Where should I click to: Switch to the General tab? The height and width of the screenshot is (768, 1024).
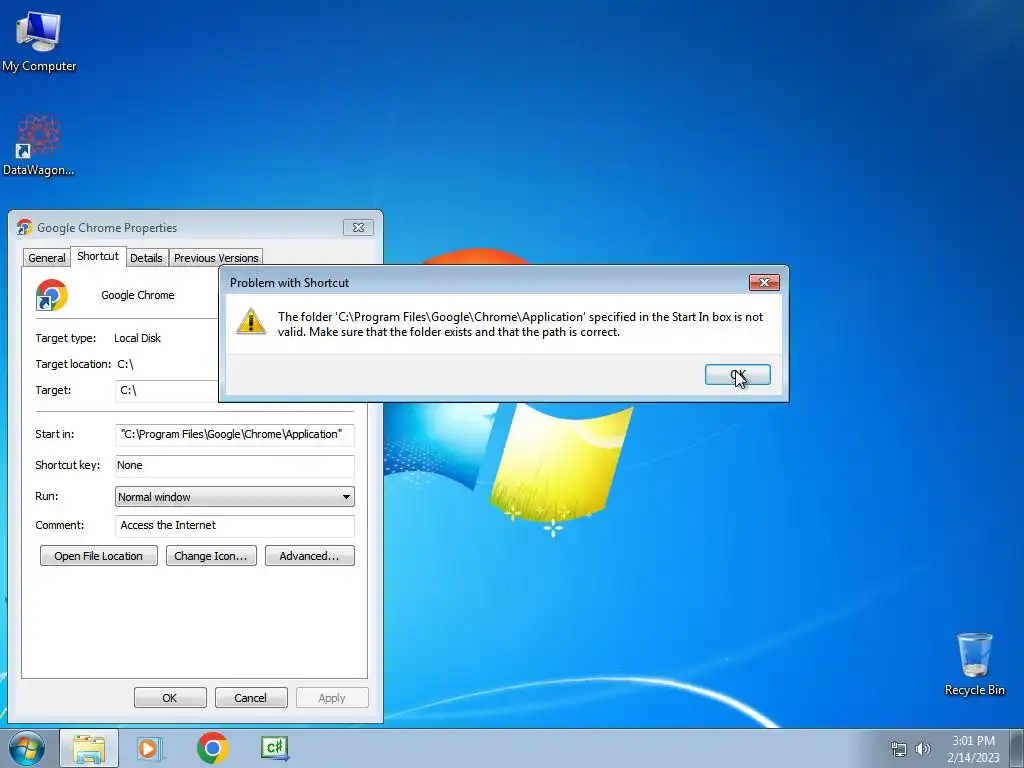point(46,258)
